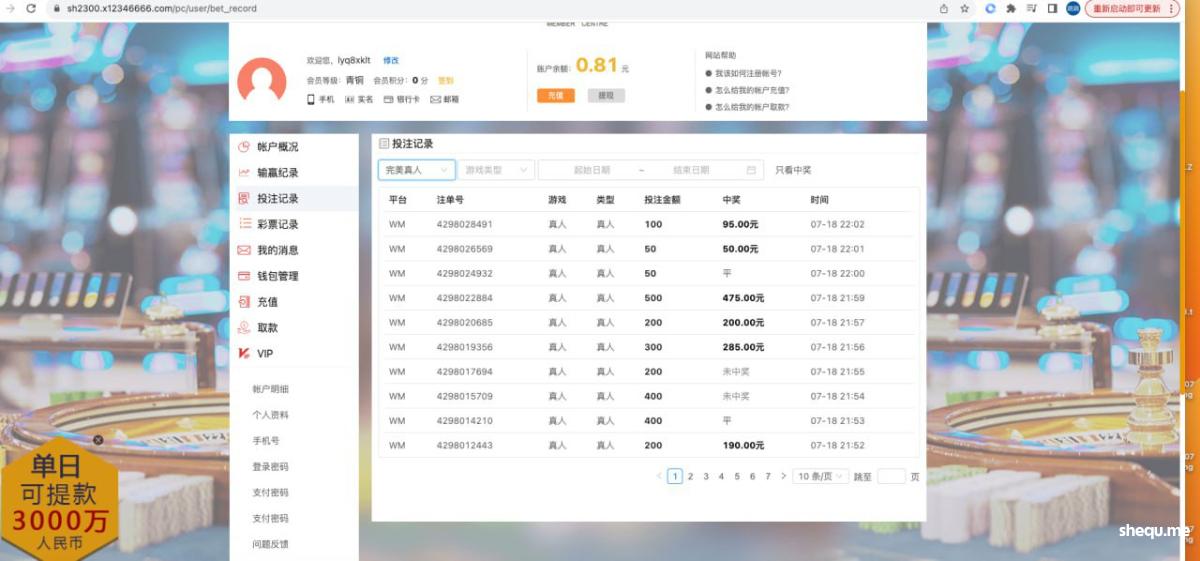Click the orange 充值 button

click(x=555, y=96)
